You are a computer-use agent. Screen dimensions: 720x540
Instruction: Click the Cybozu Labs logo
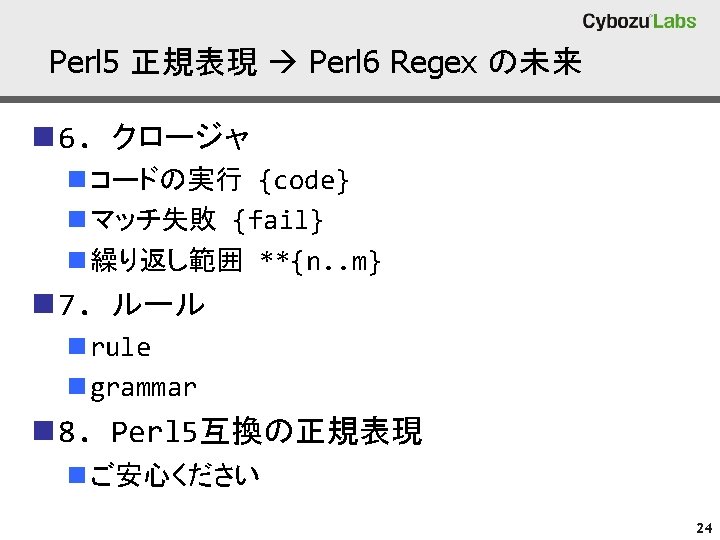(639, 21)
